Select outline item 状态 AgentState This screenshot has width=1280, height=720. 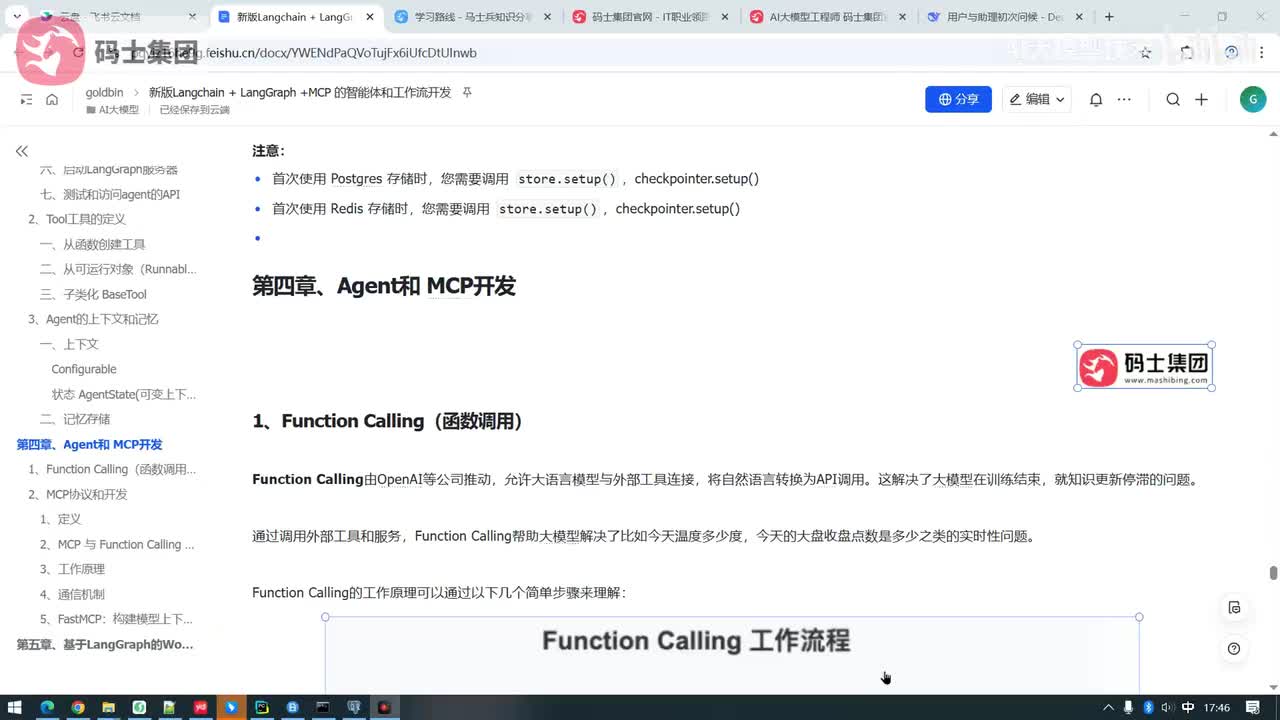pos(124,394)
